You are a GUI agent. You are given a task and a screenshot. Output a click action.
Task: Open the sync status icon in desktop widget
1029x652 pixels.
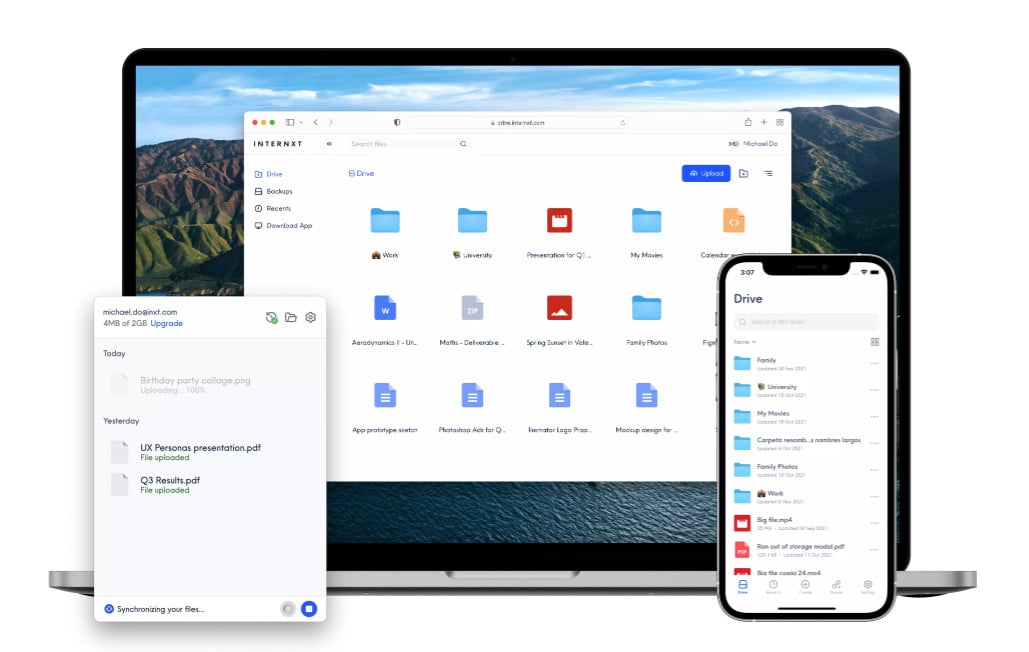tap(271, 317)
